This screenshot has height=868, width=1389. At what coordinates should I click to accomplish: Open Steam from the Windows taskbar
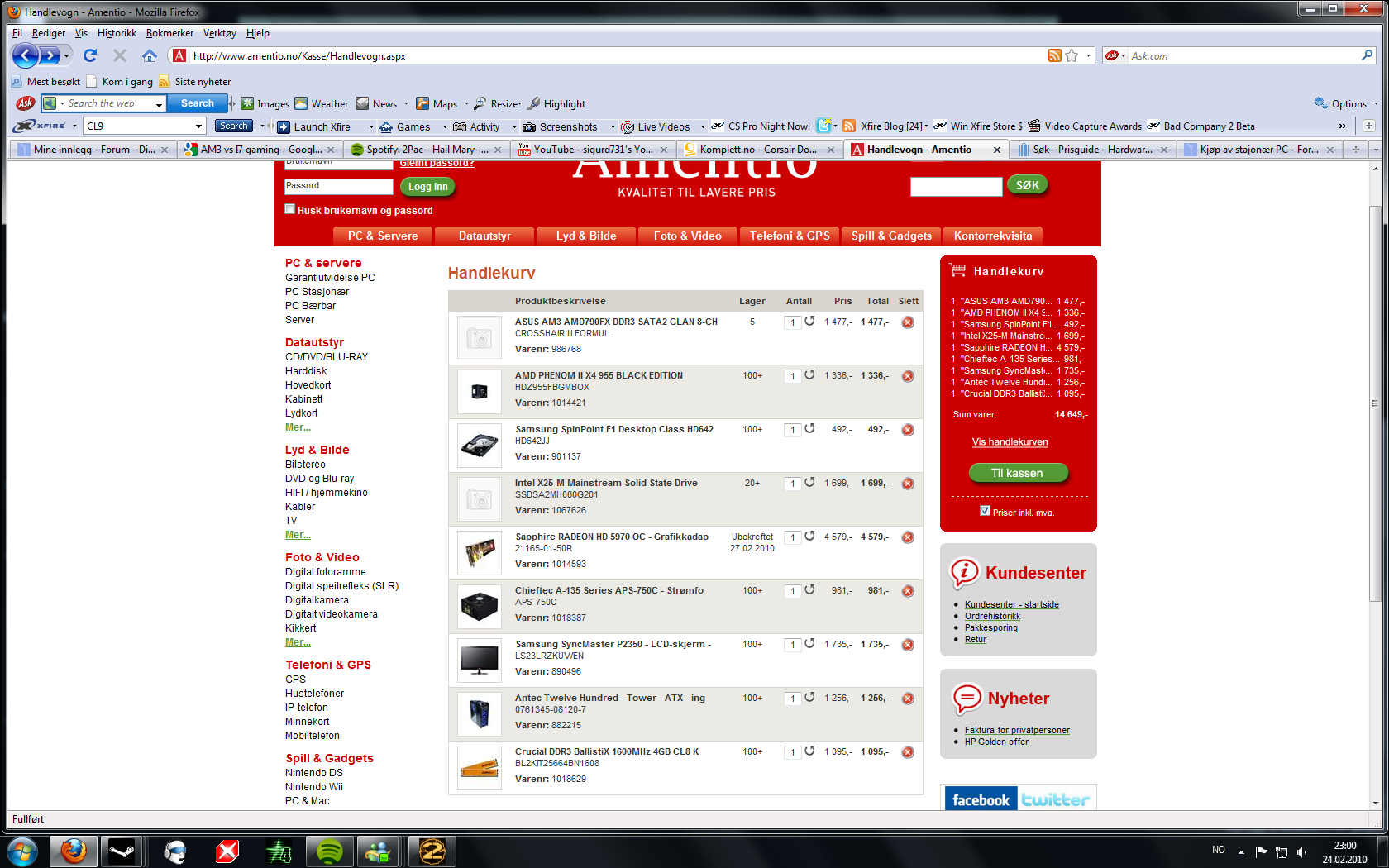(x=122, y=851)
